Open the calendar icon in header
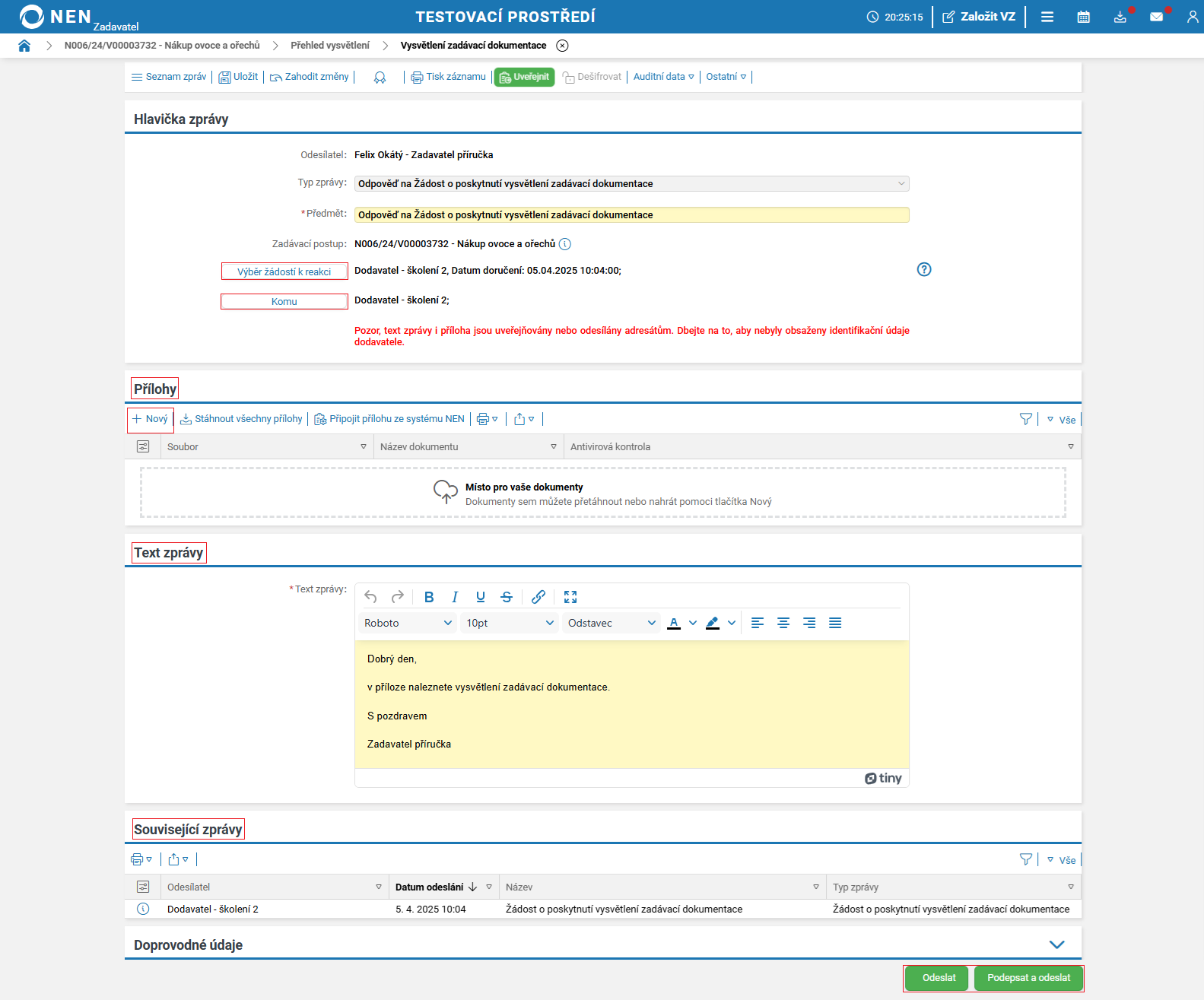The height and width of the screenshot is (1000, 1204). 1083,17
